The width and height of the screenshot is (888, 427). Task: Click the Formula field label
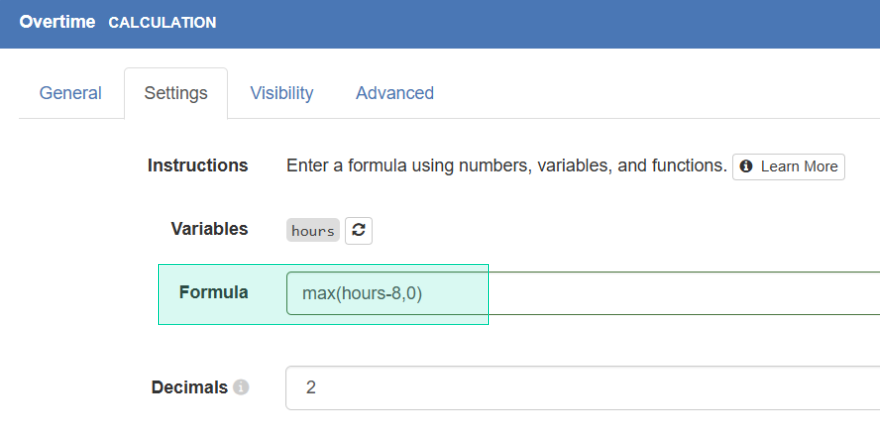point(214,292)
